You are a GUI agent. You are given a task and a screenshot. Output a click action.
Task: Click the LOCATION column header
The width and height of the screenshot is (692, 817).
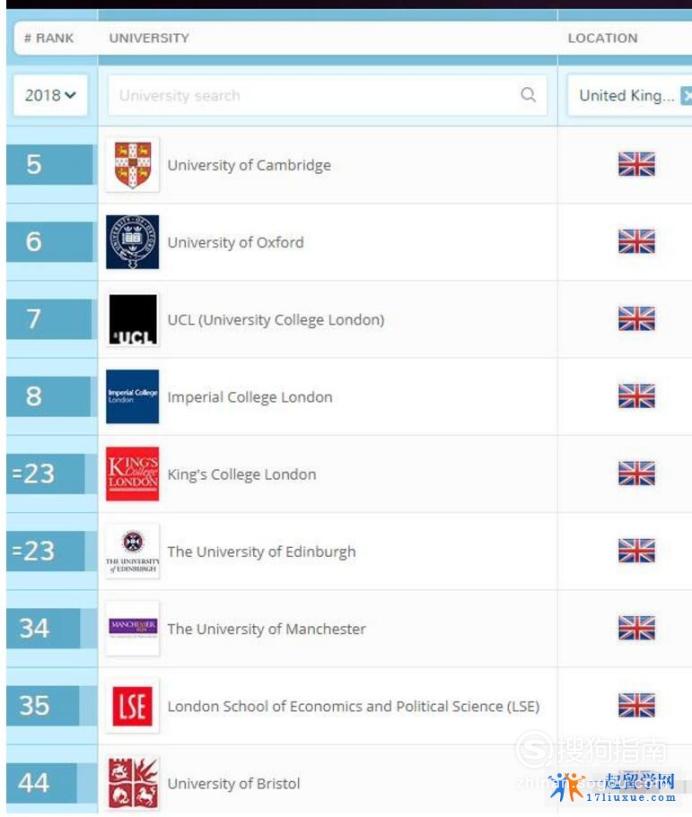pyautogui.click(x=602, y=38)
